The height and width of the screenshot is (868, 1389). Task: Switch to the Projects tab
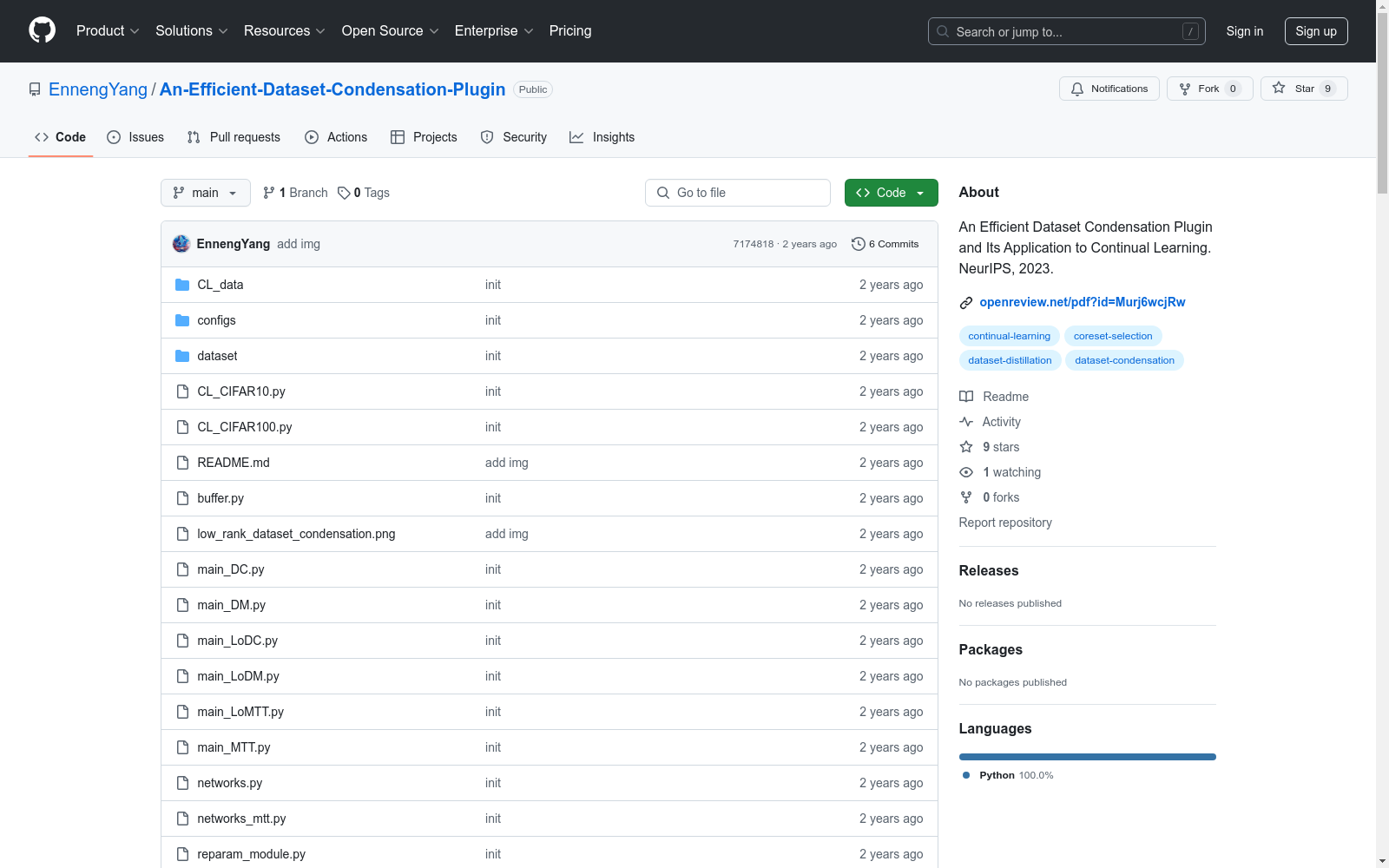coord(424,137)
